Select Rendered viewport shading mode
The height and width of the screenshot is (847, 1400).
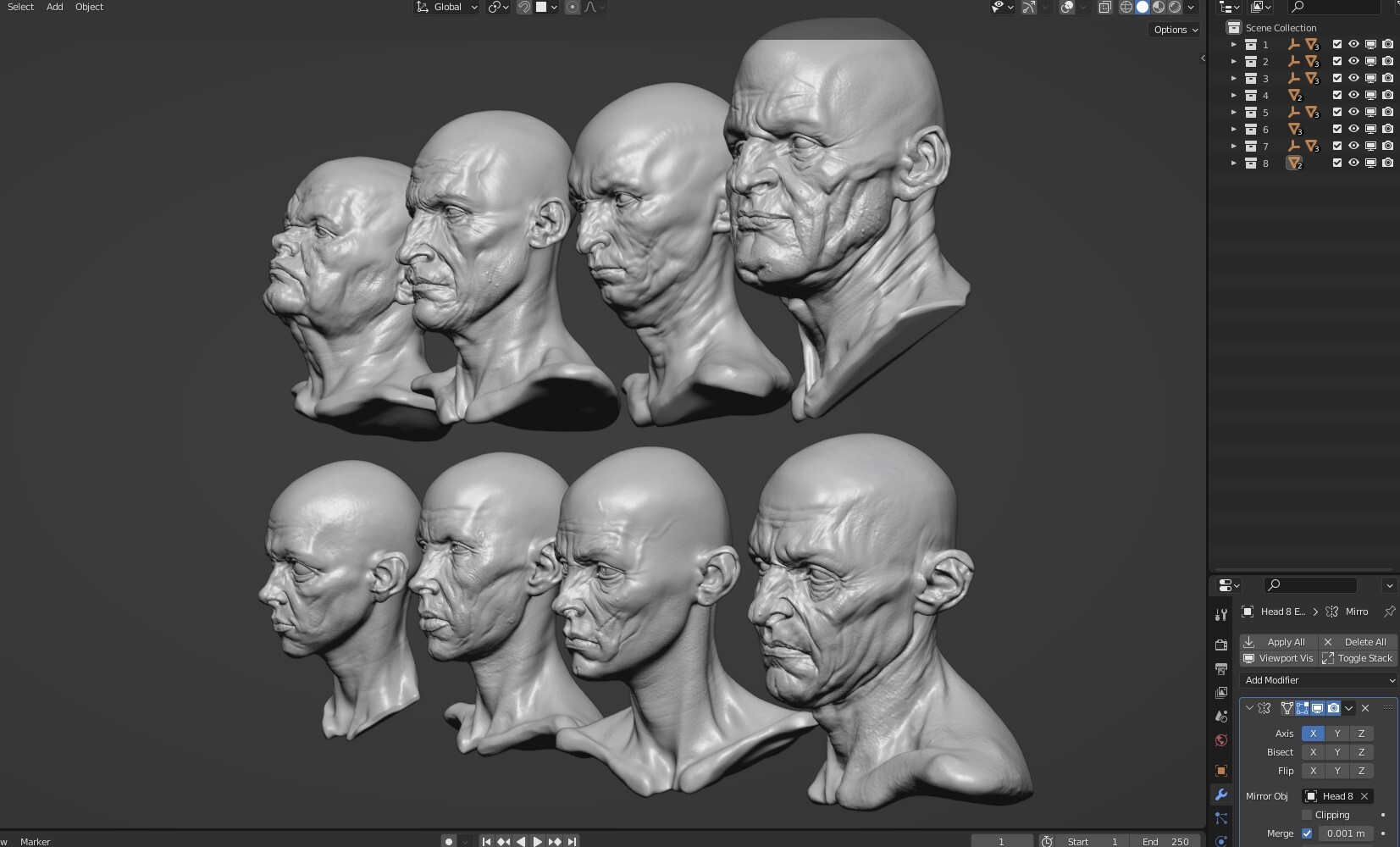click(1176, 7)
